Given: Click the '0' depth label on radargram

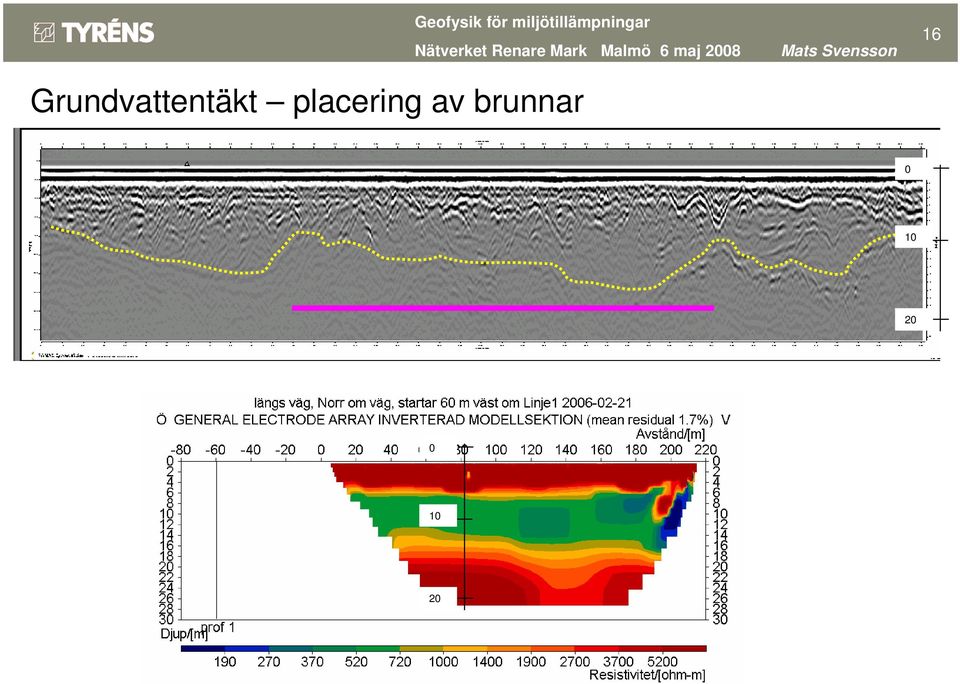Looking at the screenshot, I should [x=907, y=170].
